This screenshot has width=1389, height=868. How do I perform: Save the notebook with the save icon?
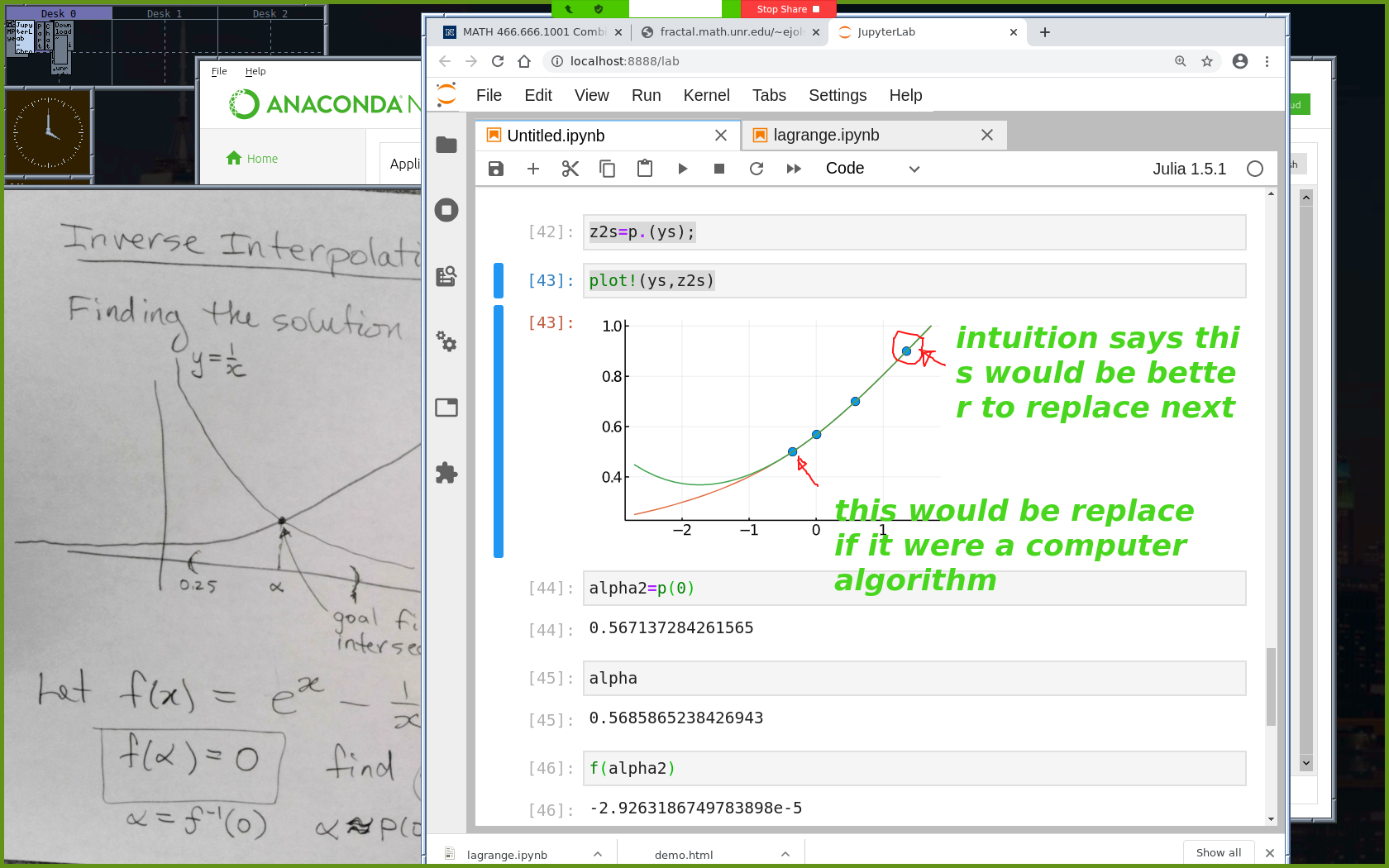[496, 169]
